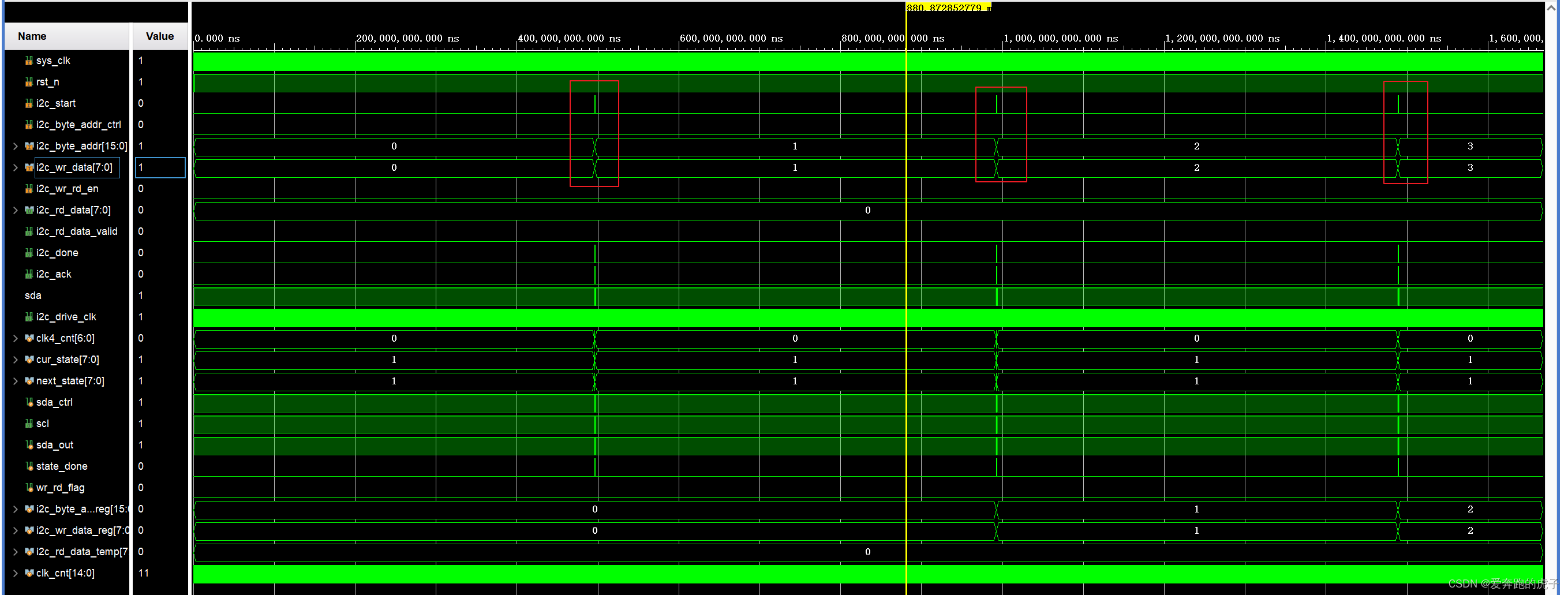Click the next_state[7:0] bus icon

coord(29,381)
